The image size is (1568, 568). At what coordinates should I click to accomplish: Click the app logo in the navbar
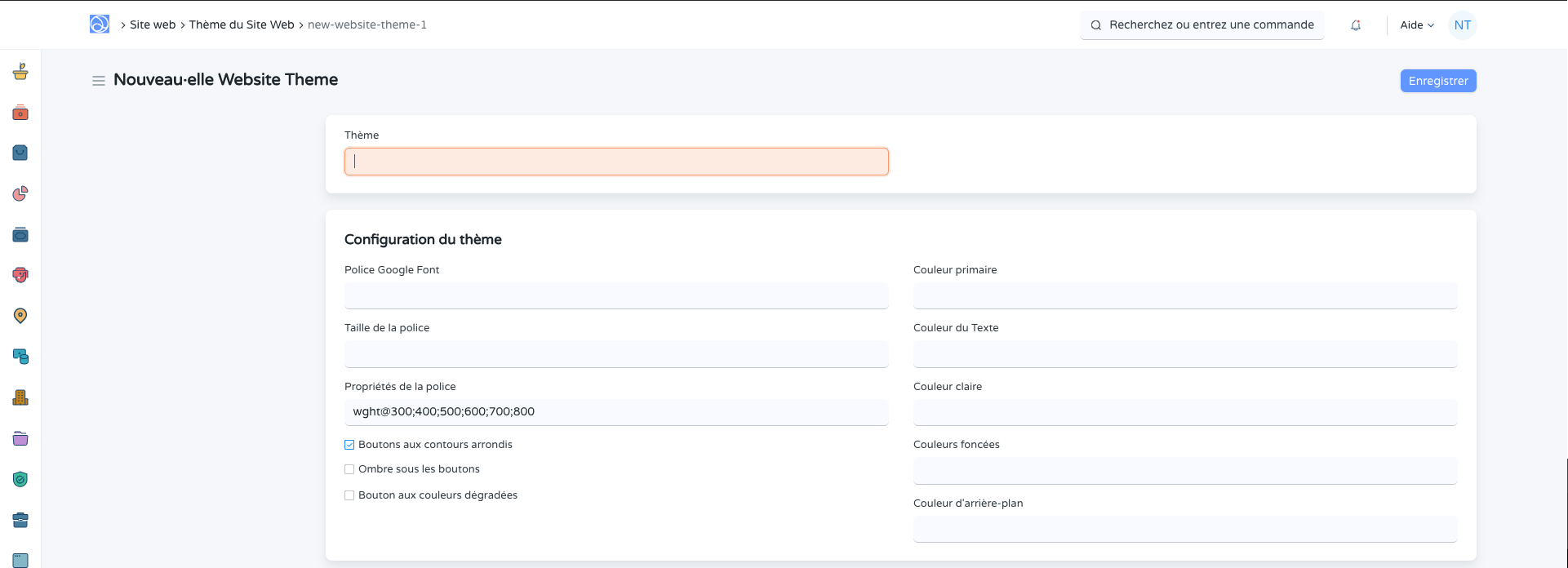(x=99, y=24)
